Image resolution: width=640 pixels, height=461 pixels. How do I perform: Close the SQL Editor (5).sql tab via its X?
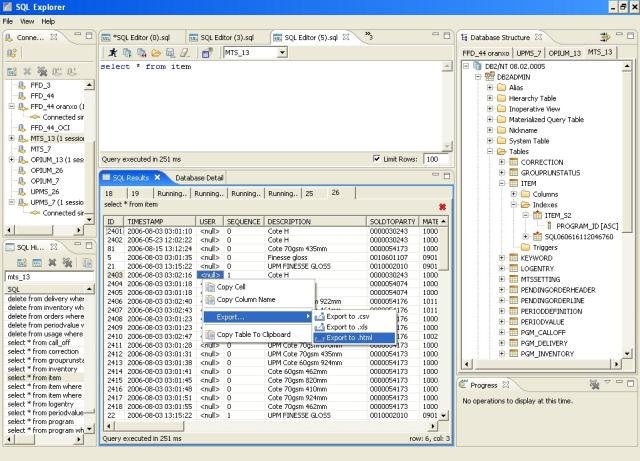[x=346, y=37]
